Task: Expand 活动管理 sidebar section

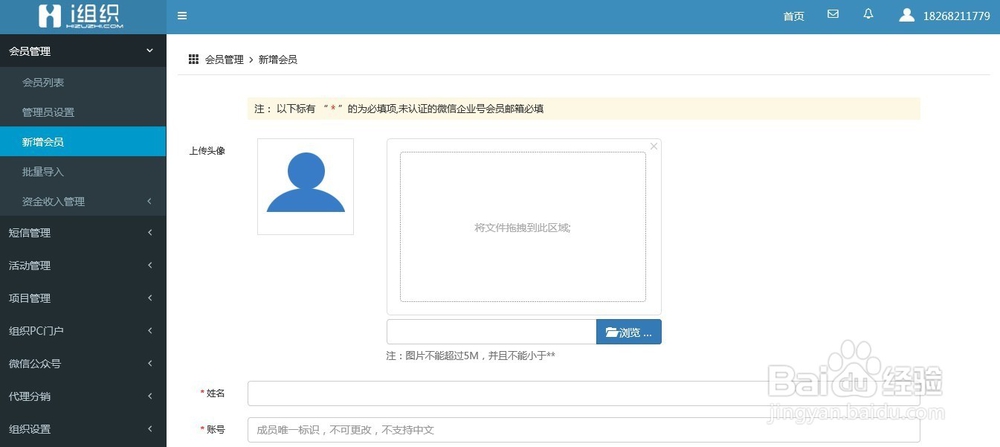Action: click(83, 265)
